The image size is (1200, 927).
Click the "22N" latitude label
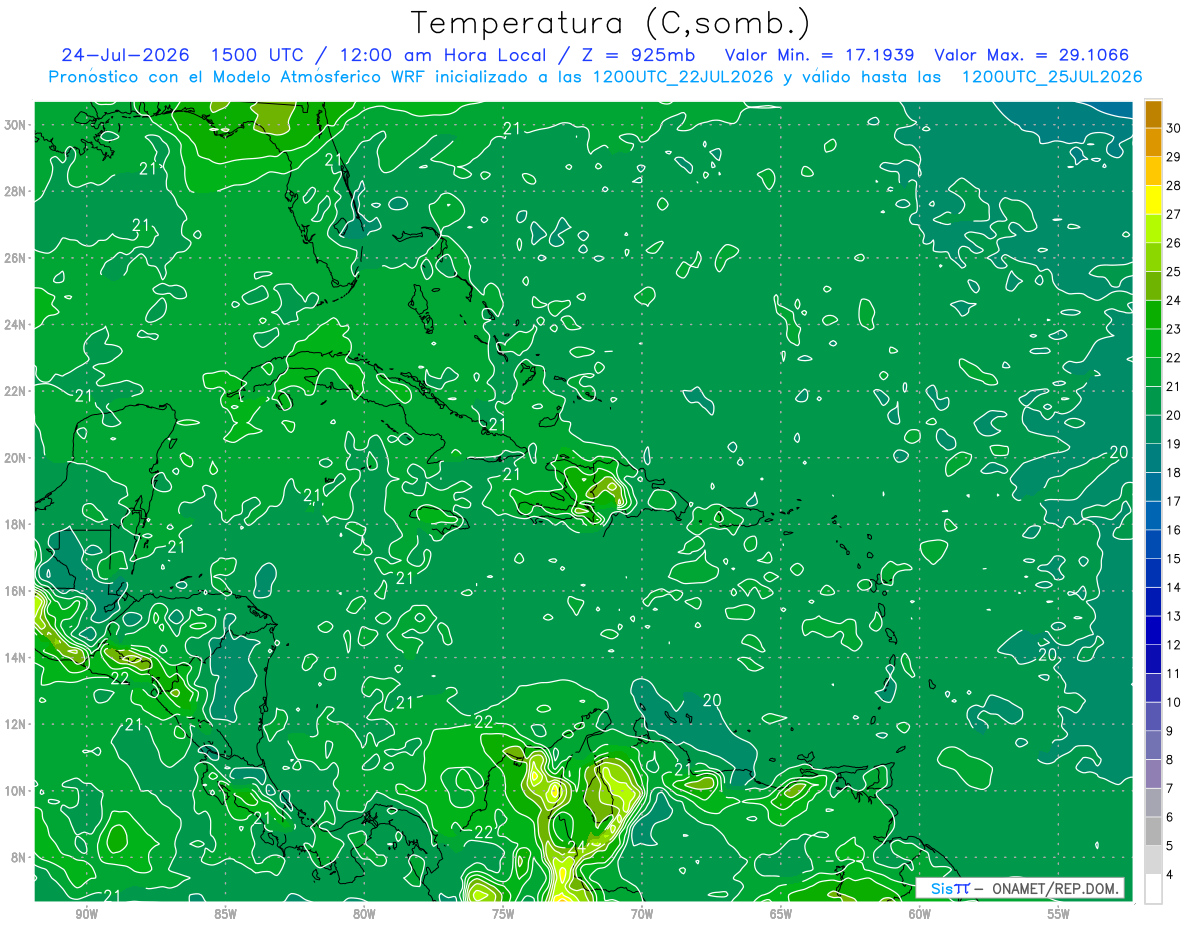coord(15,391)
